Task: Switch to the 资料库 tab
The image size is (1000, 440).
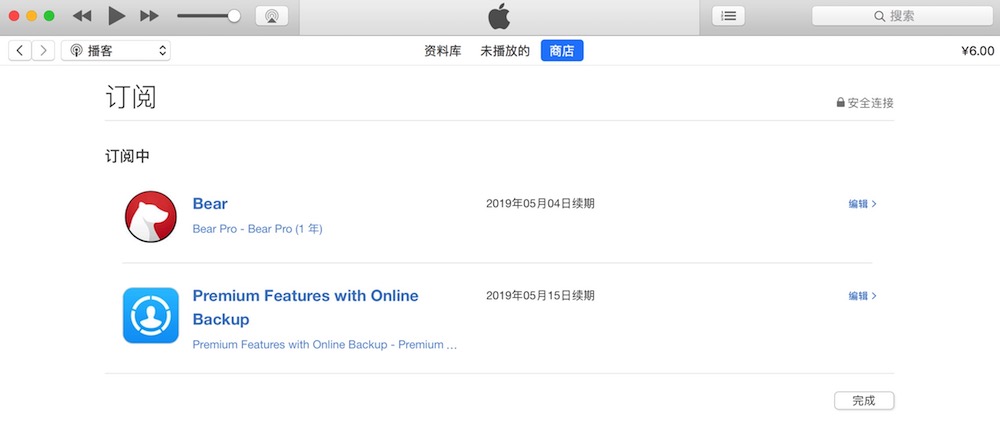Action: 443,51
